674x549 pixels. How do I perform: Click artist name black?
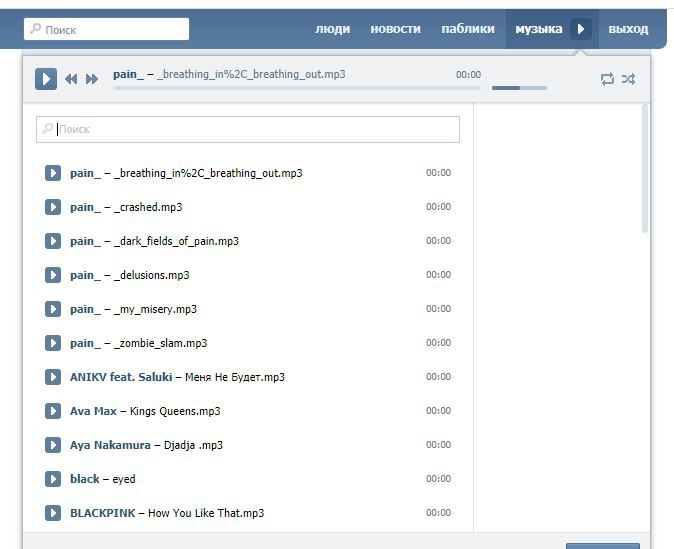coord(85,479)
